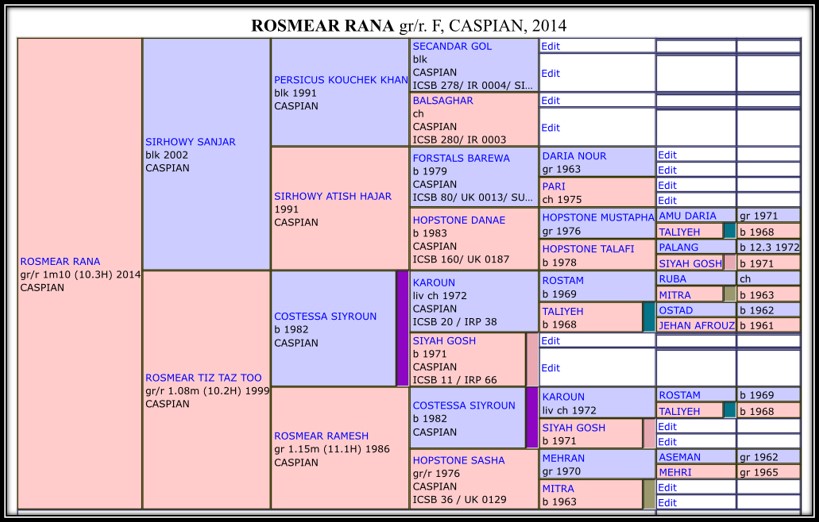
Task: Open the ROSMEAR RAMESH entry
Action: coord(321,436)
